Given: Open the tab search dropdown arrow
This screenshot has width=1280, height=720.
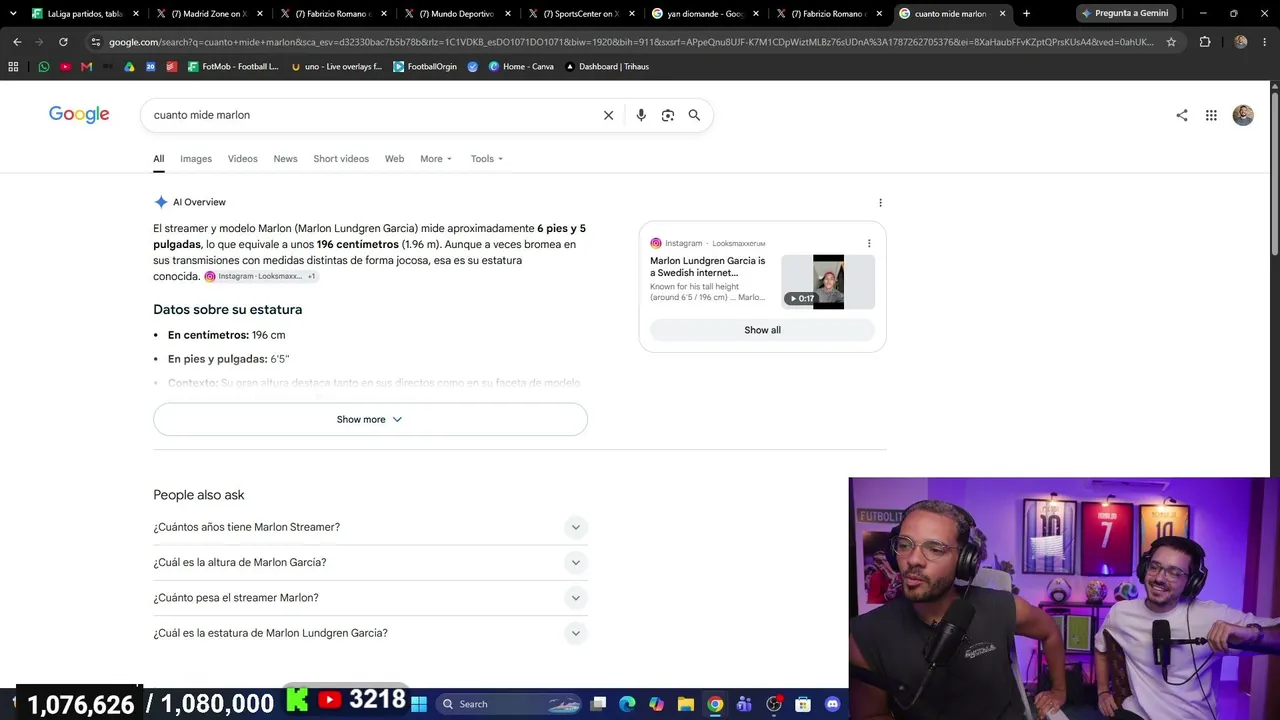Looking at the screenshot, I should (x=13, y=13).
